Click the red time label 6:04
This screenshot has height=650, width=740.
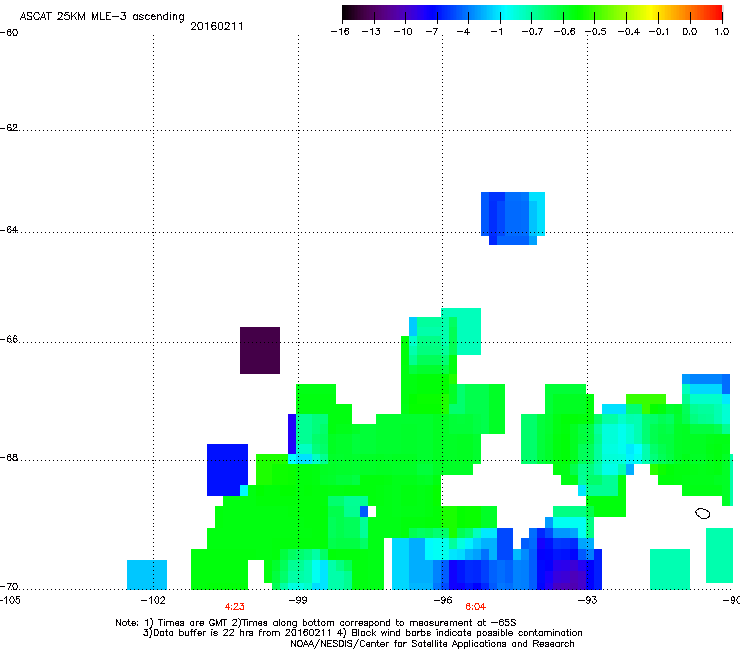(x=475, y=607)
